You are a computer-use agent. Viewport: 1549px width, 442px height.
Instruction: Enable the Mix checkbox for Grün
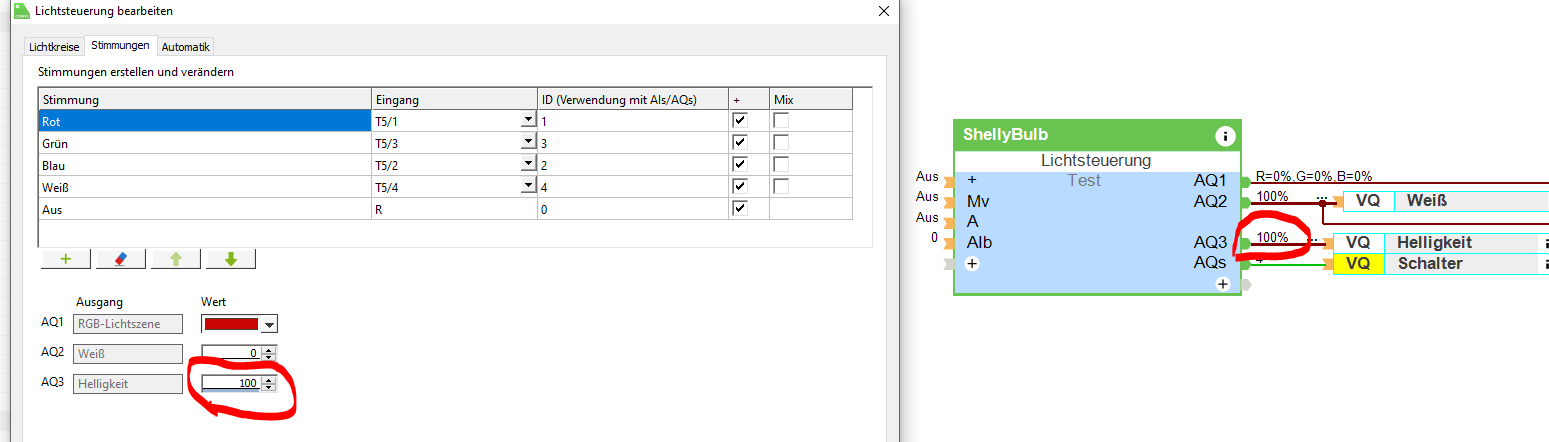coord(781,142)
